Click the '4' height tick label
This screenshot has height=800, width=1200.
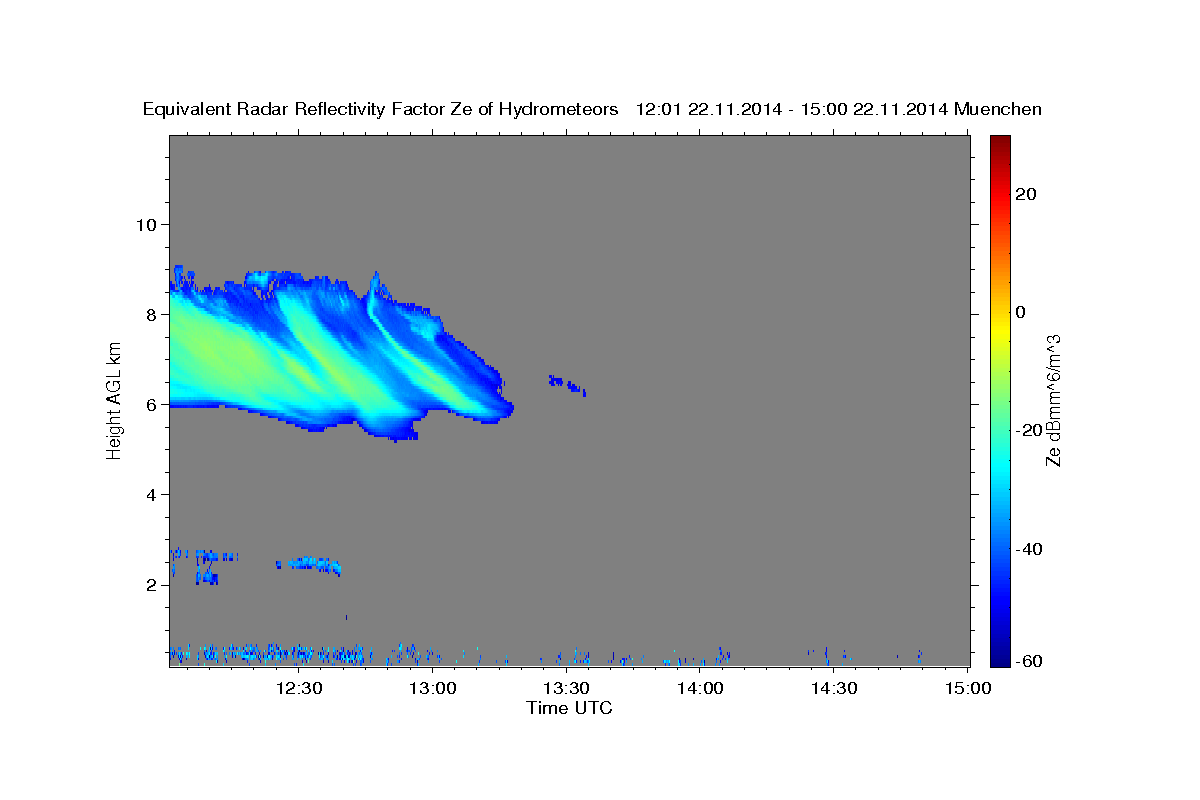[150, 494]
